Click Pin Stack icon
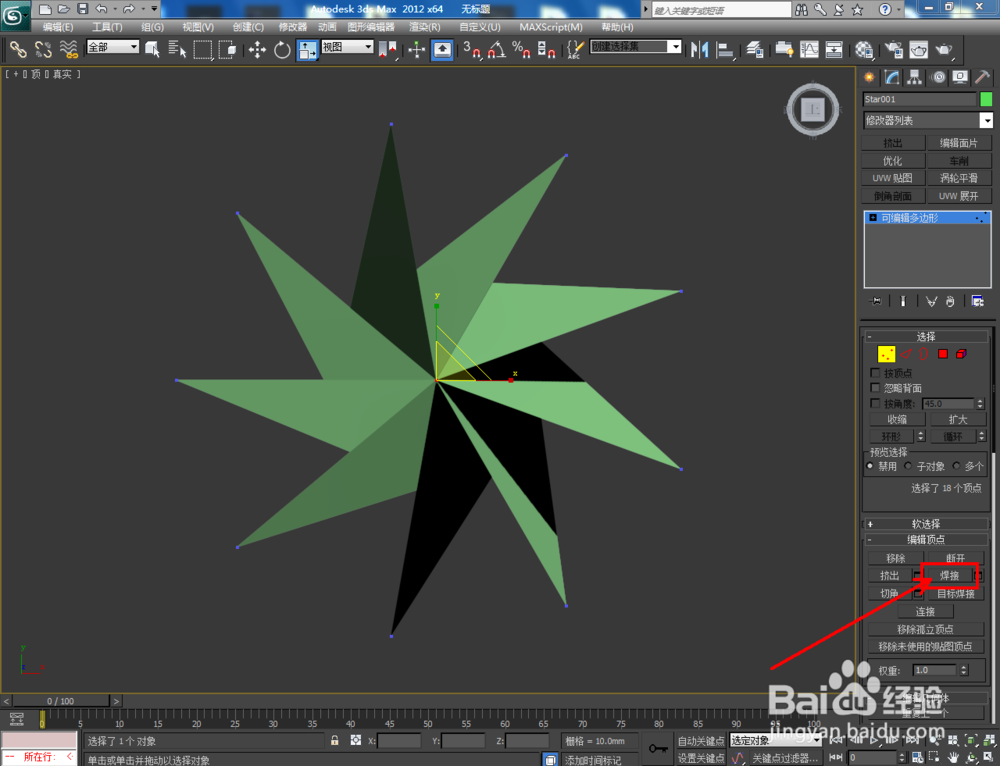This screenshot has height=766, width=1000. pos(876,301)
